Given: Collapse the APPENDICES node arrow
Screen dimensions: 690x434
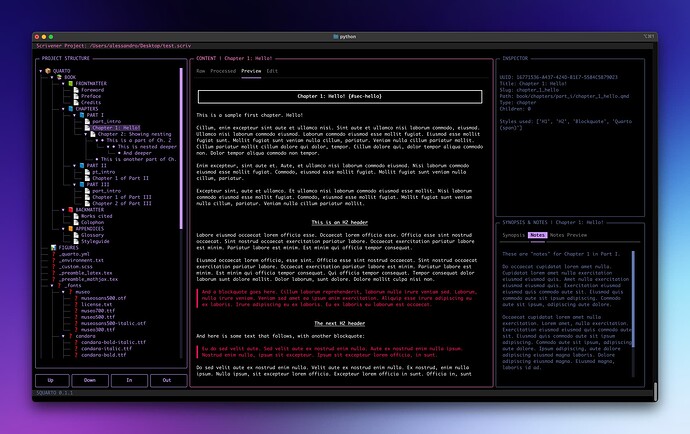Looking at the screenshot, I should [x=63, y=228].
